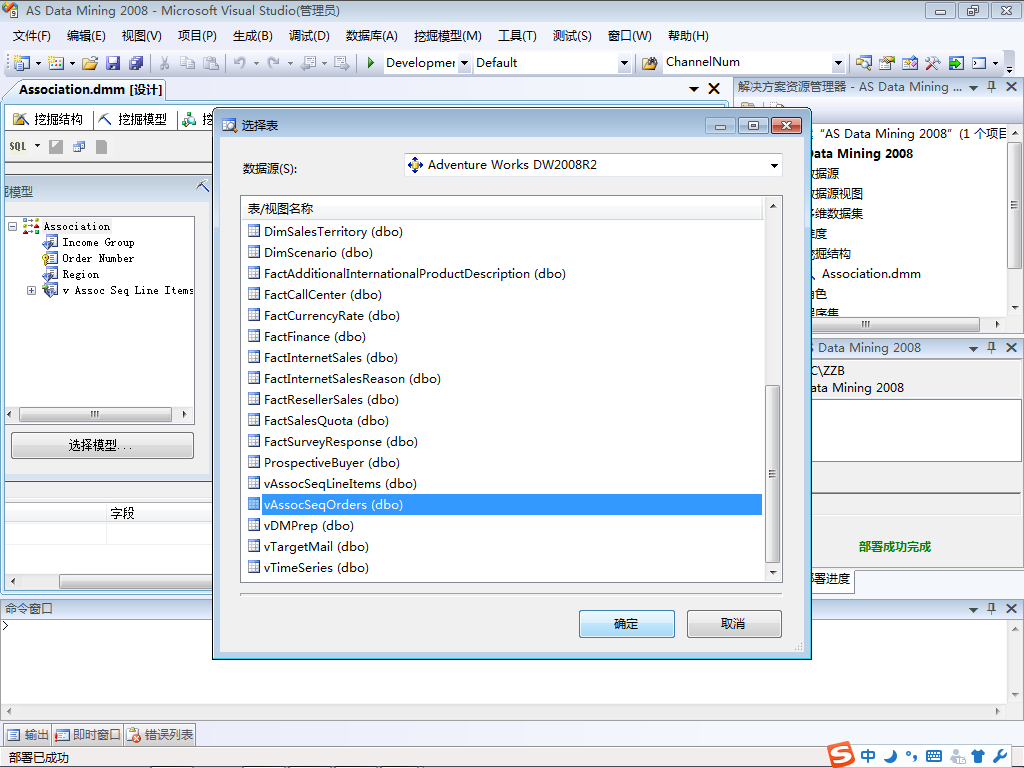Image resolution: width=1024 pixels, height=768 pixels.
Task: Click the Copy icon in toolbar
Action: [187, 63]
